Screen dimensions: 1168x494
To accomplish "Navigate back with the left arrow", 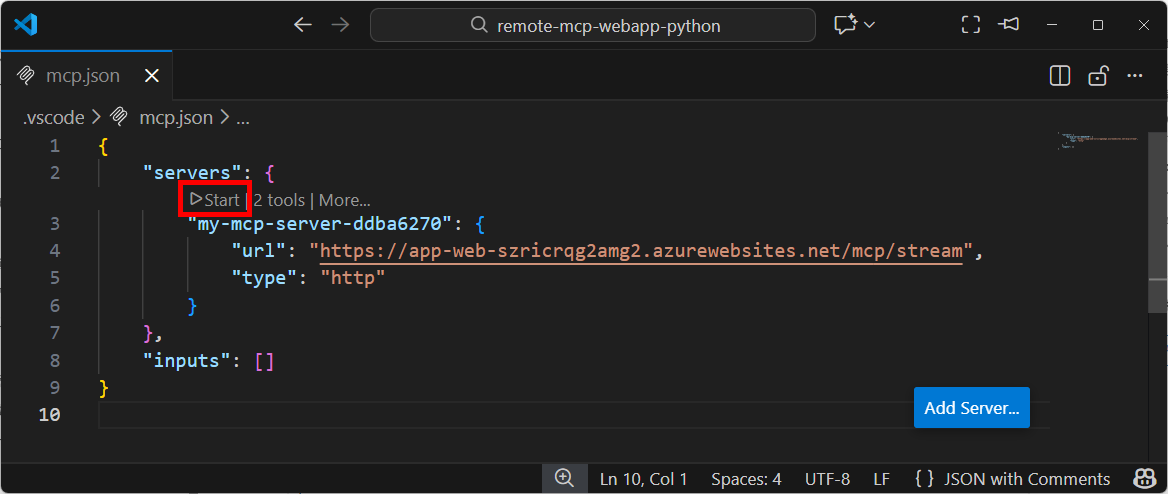I will tap(303, 25).
